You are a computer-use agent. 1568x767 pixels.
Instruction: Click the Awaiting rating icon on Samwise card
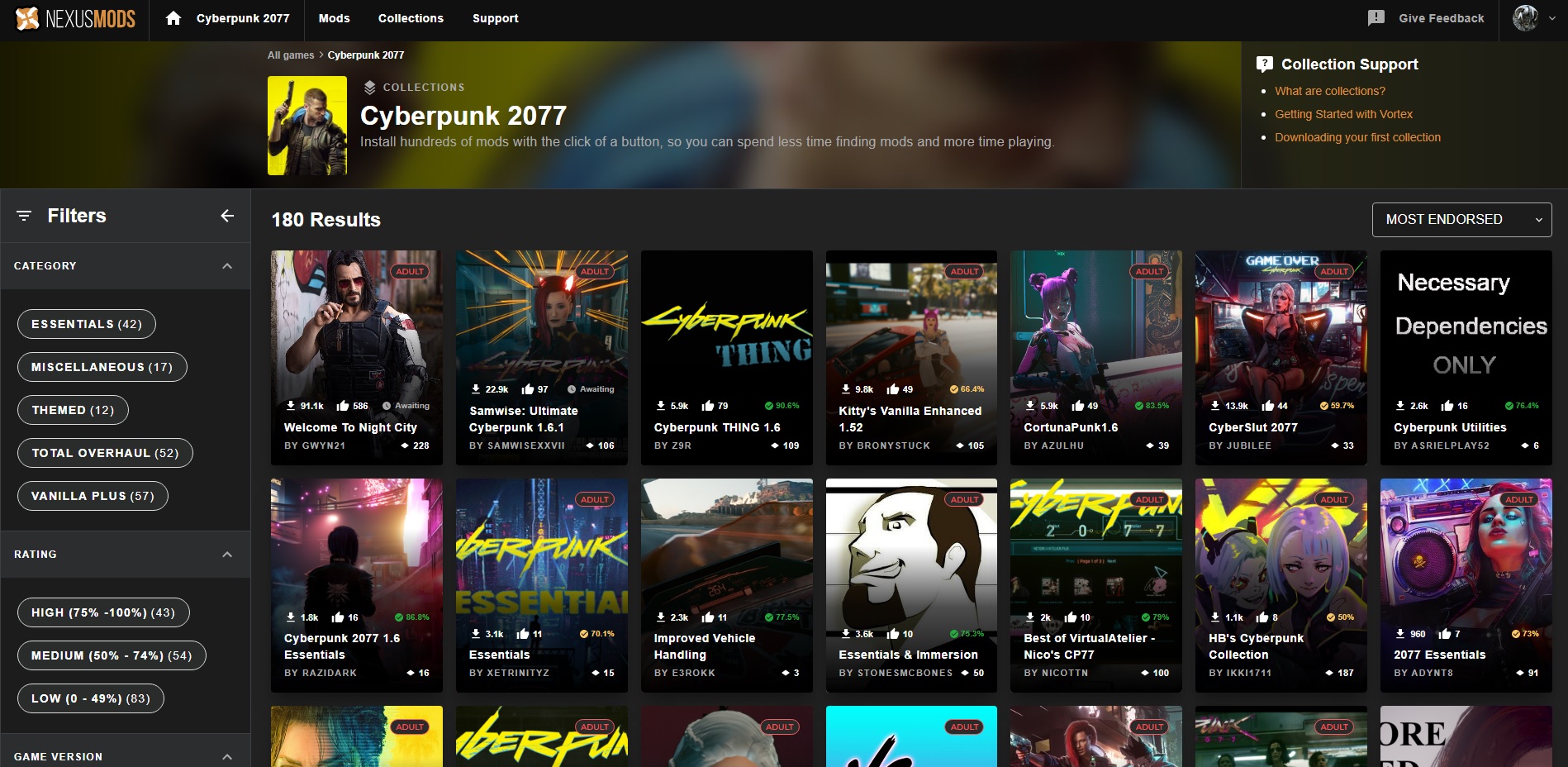572,389
